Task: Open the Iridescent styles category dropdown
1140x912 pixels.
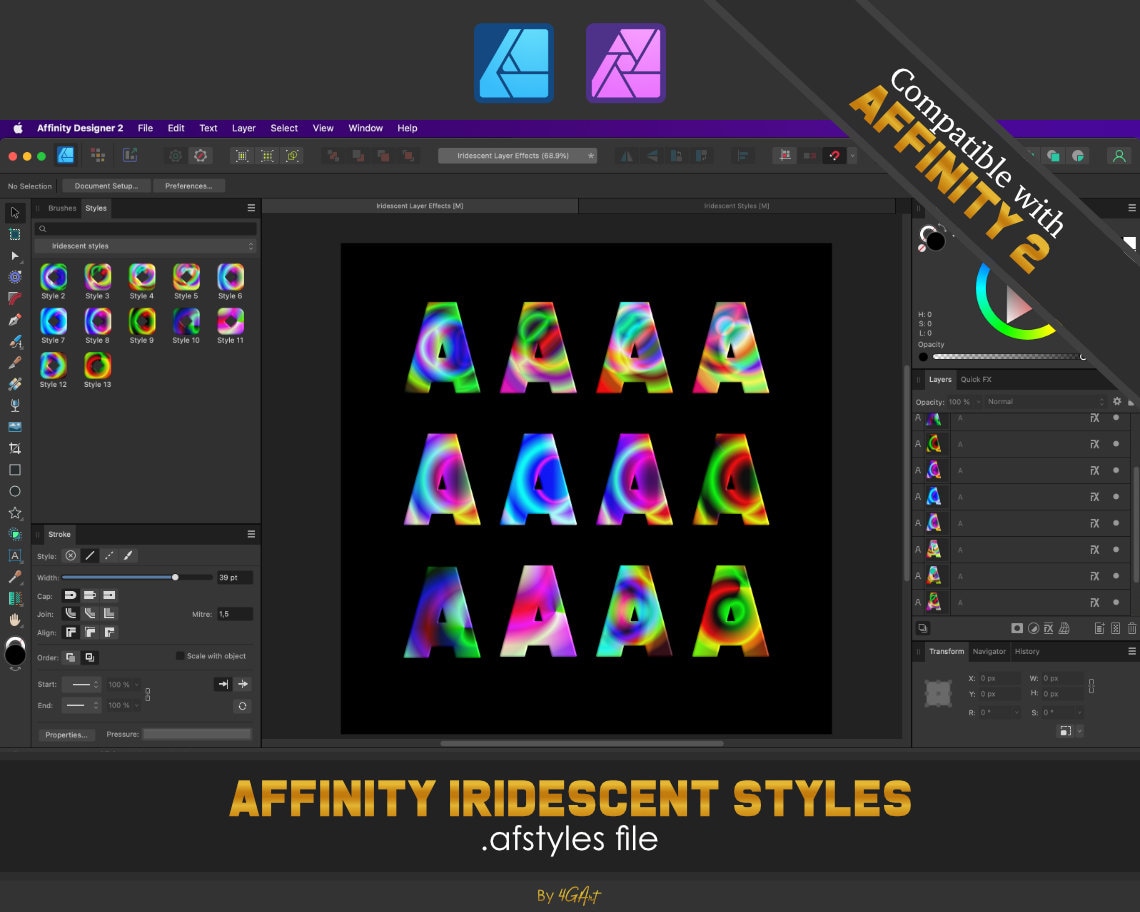Action: (145, 245)
